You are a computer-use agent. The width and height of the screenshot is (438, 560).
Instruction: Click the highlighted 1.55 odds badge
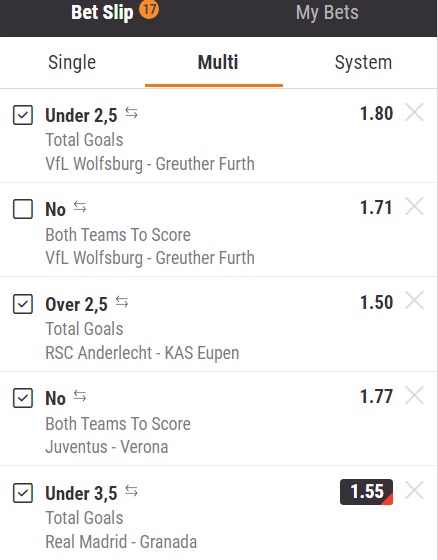[x=367, y=492]
